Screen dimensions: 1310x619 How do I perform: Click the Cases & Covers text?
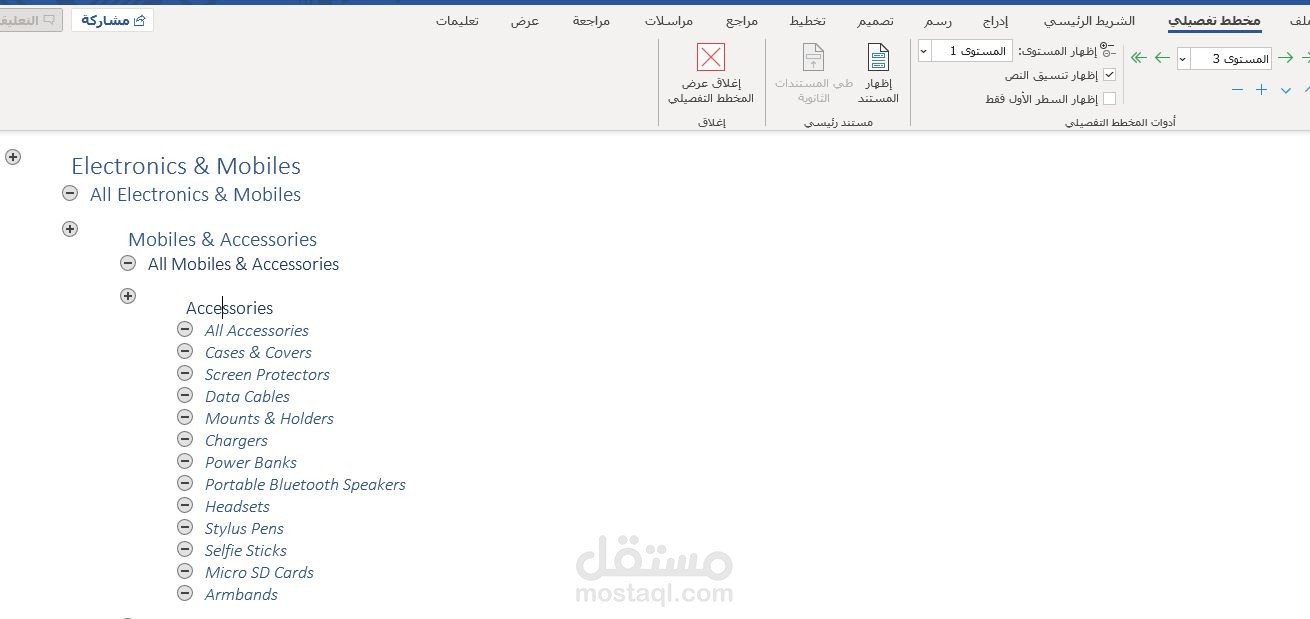(x=258, y=352)
